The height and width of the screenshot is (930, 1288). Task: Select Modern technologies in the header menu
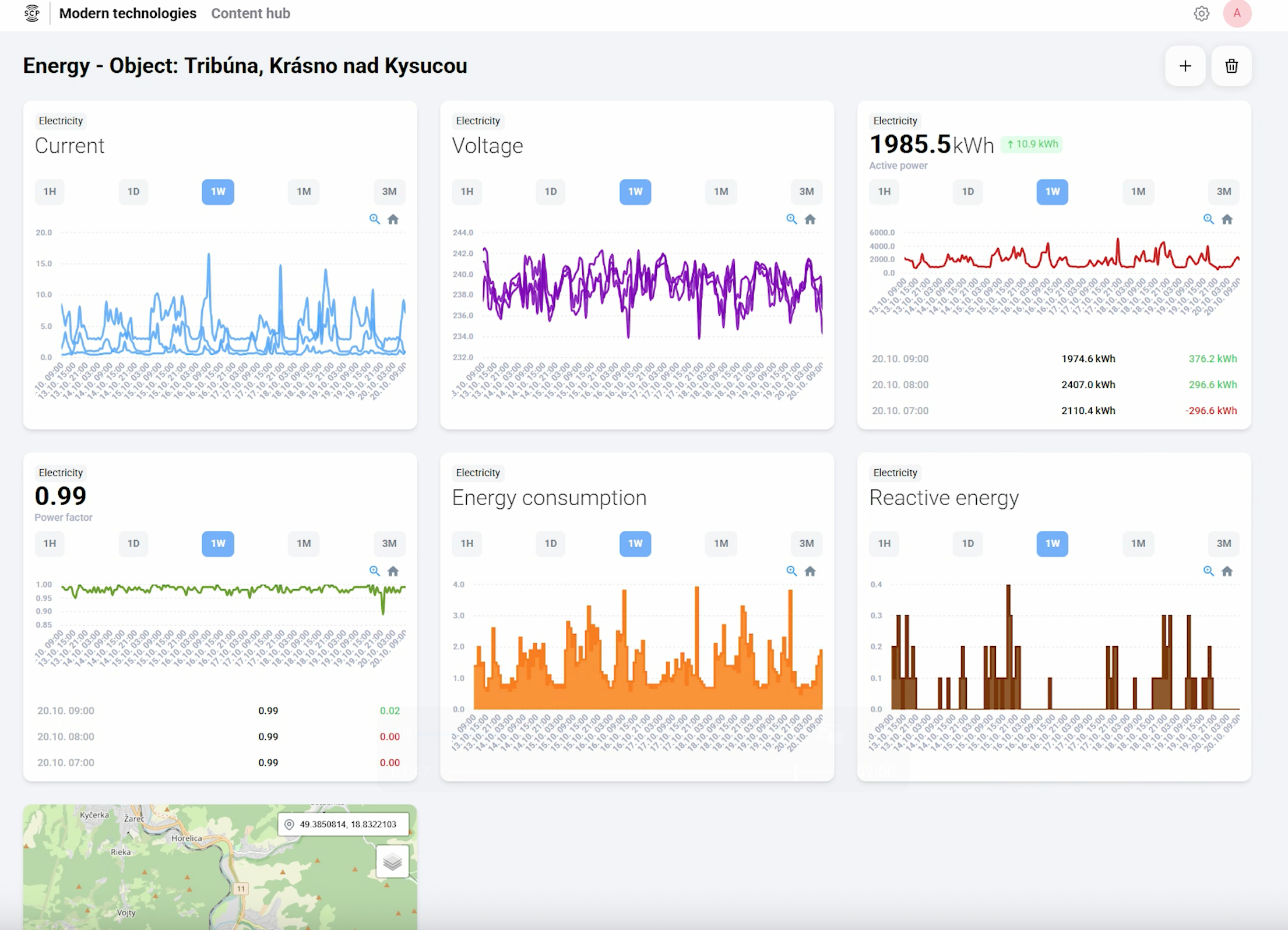[x=128, y=13]
